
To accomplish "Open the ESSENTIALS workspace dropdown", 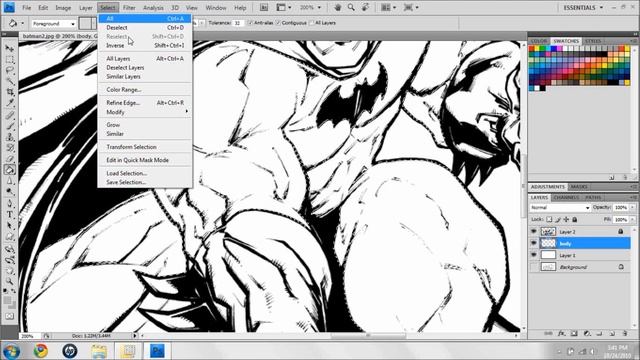I will (x=583, y=7).
